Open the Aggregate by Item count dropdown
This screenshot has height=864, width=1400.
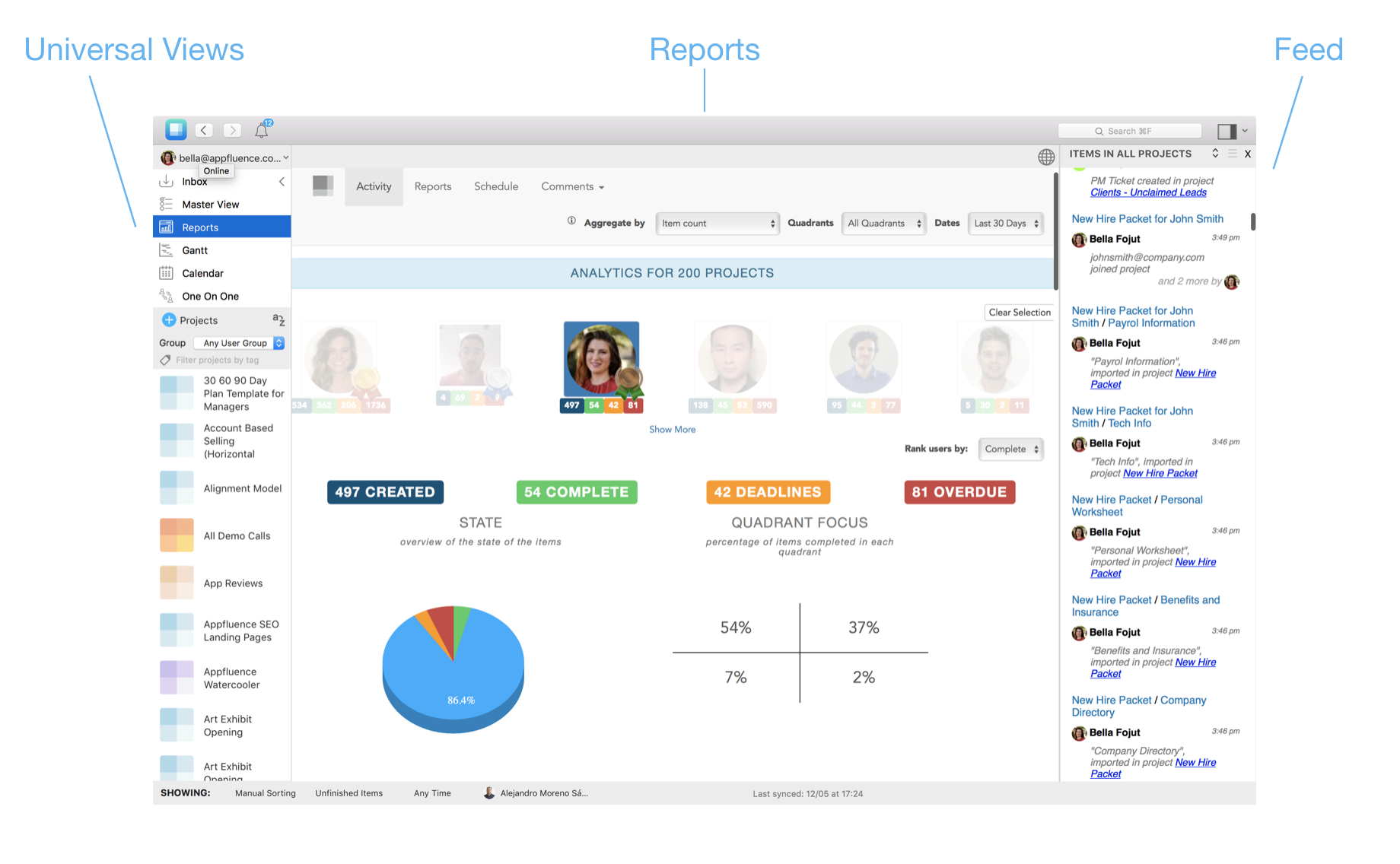coord(717,224)
